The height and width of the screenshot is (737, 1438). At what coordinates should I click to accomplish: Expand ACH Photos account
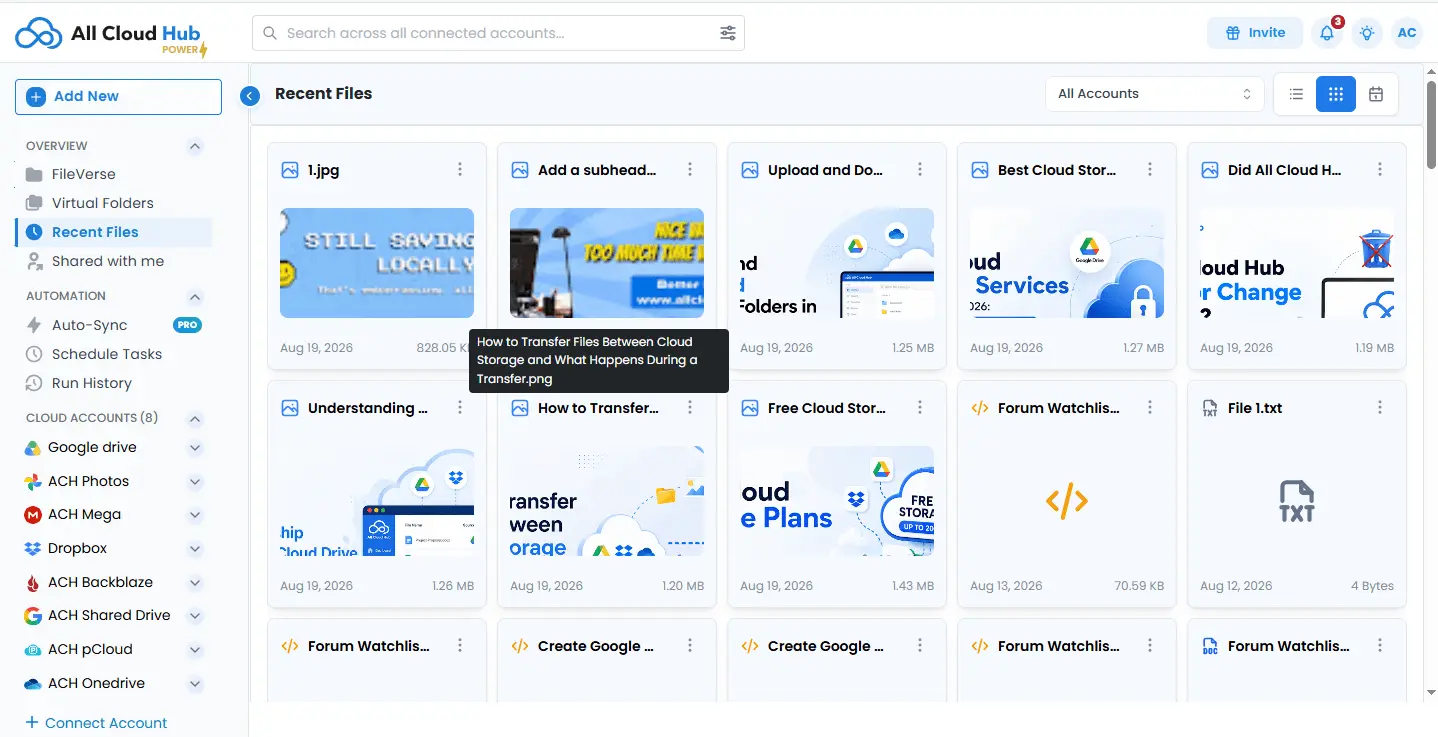195,482
